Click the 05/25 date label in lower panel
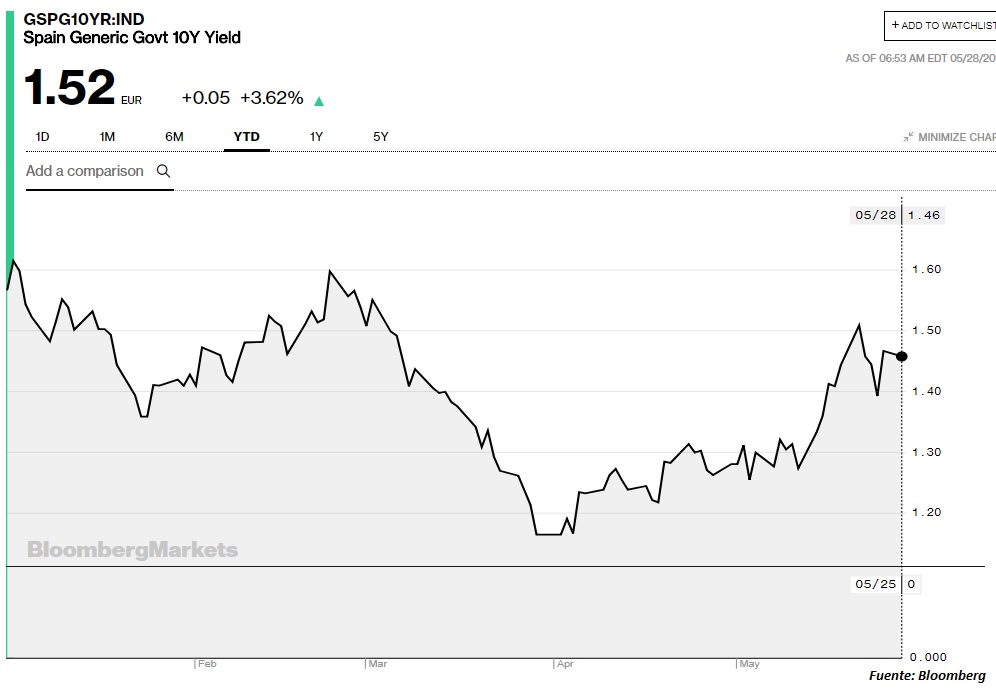The image size is (996, 691). (x=874, y=584)
